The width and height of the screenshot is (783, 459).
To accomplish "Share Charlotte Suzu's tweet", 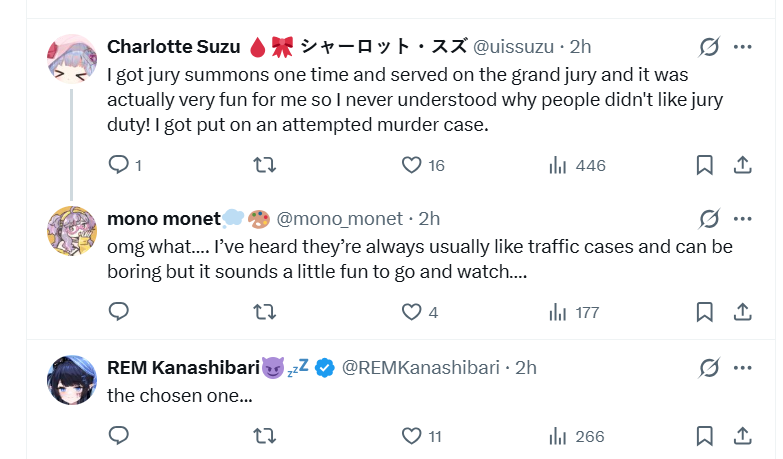I will (743, 165).
